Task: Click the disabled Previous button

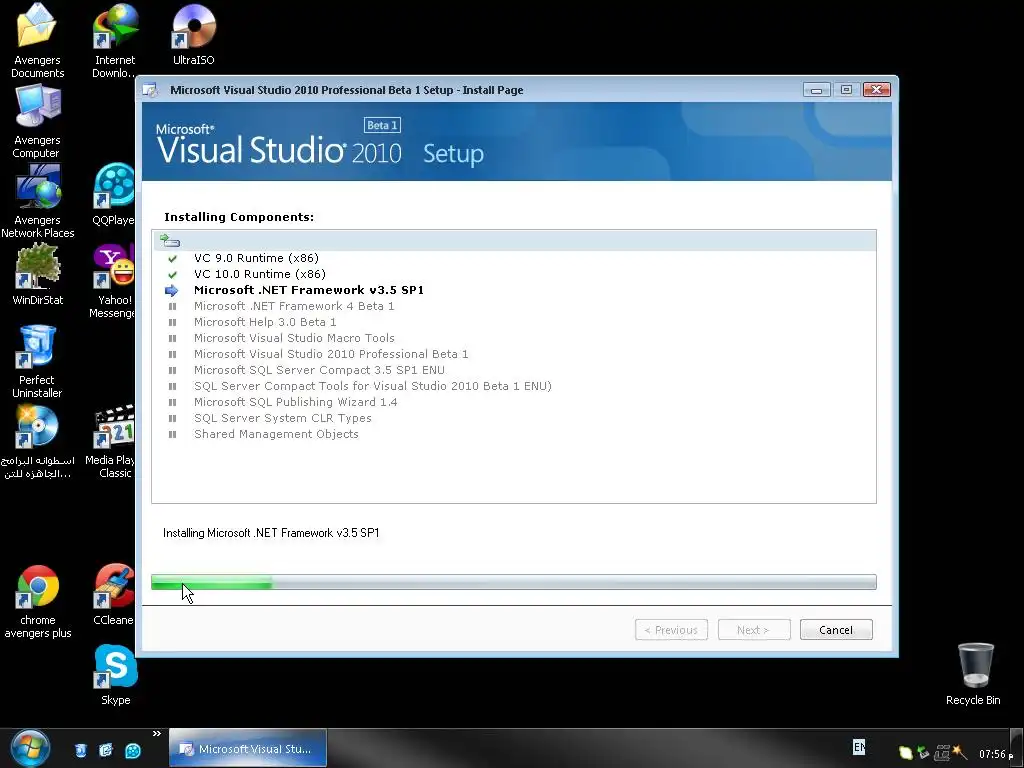Action: (671, 630)
